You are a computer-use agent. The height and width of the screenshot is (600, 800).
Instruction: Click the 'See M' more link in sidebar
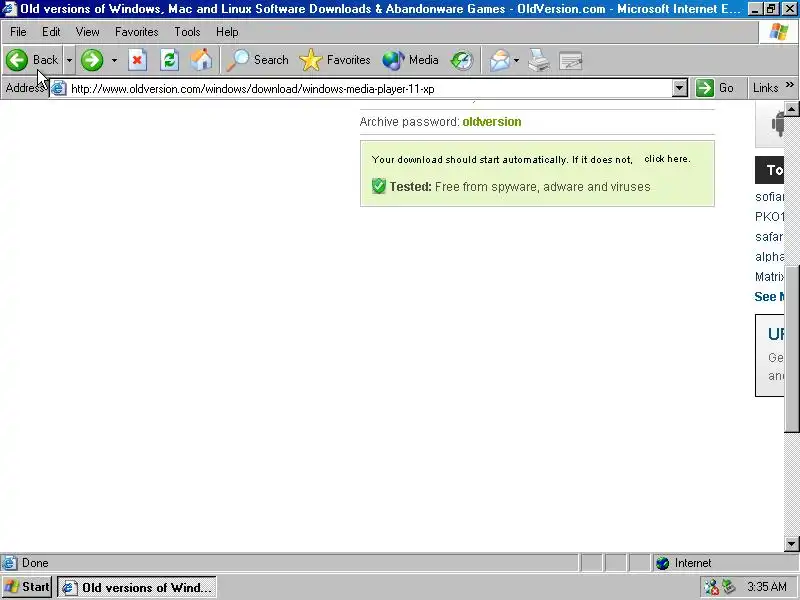point(769,296)
